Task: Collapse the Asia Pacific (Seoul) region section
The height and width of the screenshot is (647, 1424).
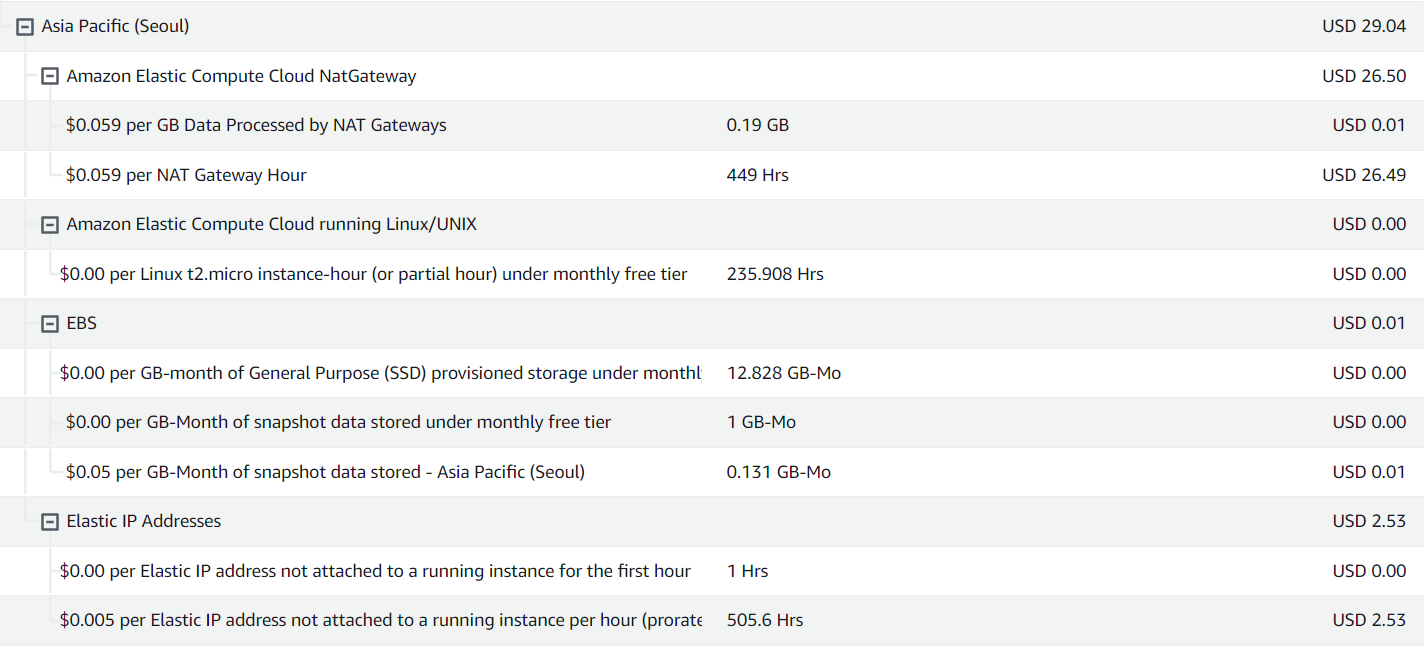Action: 25,27
